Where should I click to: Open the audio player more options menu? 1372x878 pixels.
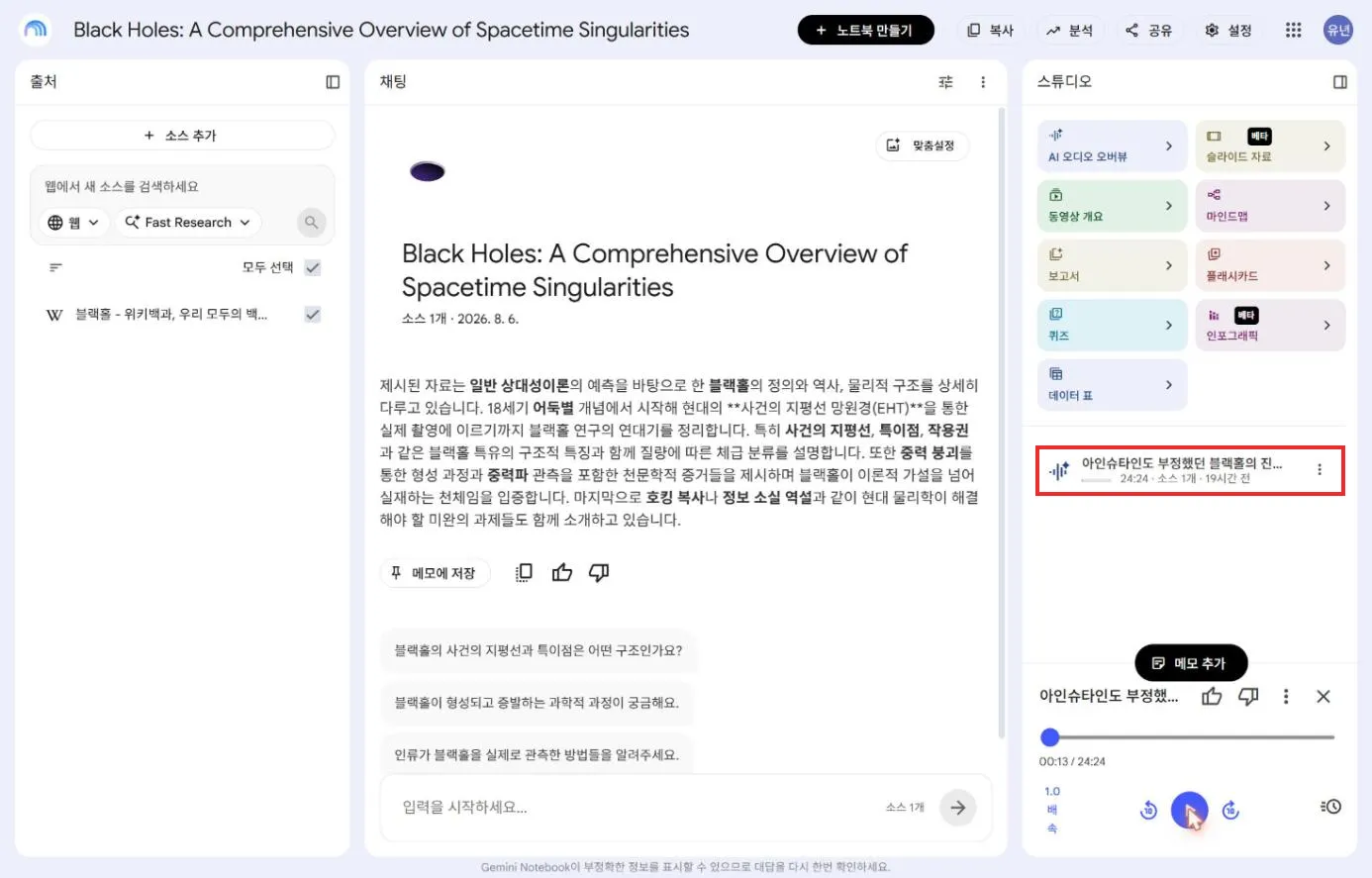pyautogui.click(x=1286, y=697)
